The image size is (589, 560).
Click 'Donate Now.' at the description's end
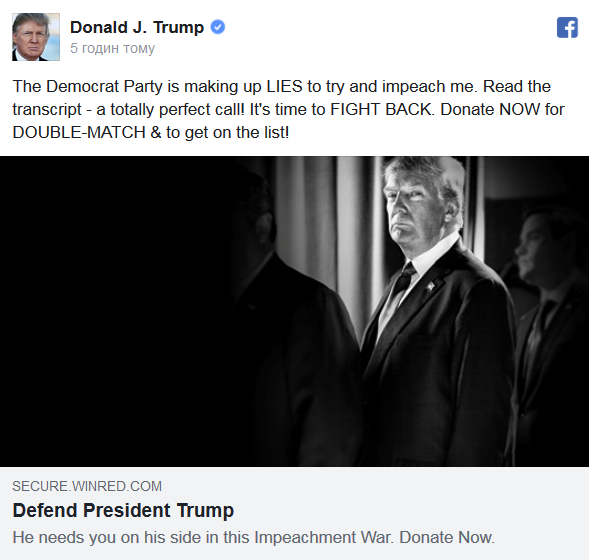(x=447, y=537)
